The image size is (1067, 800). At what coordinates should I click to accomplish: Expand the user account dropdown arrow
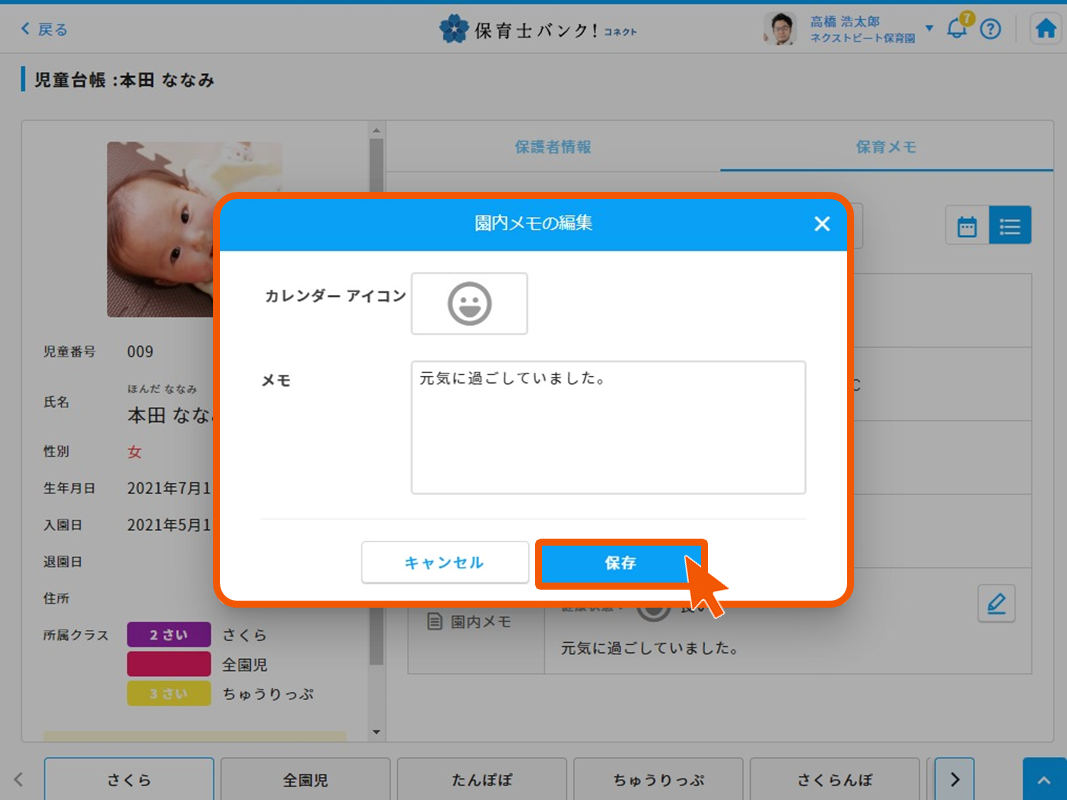click(x=929, y=28)
